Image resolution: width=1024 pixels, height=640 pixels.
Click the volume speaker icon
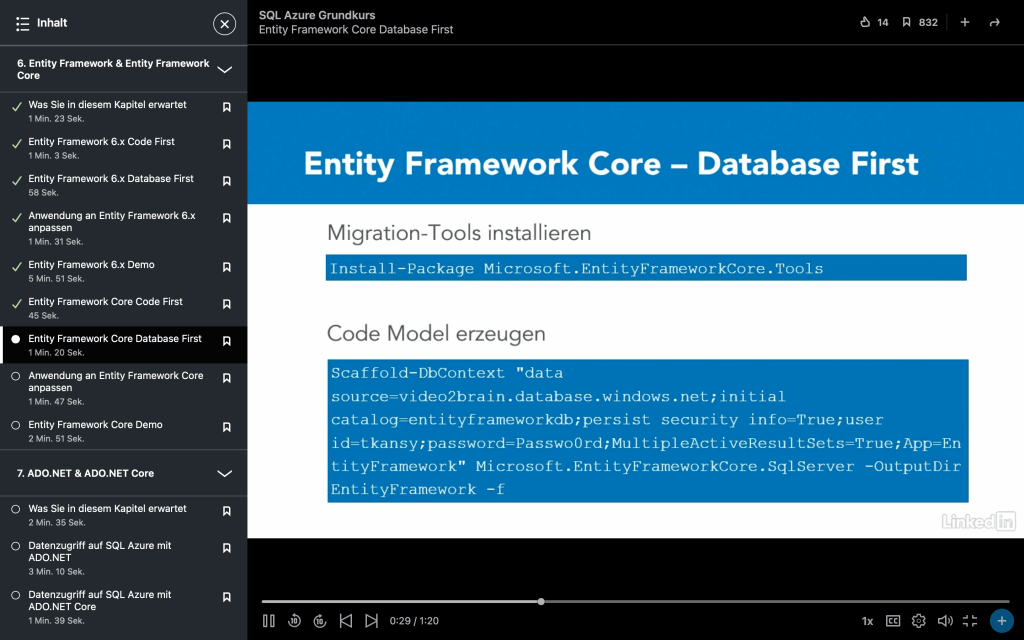945,621
